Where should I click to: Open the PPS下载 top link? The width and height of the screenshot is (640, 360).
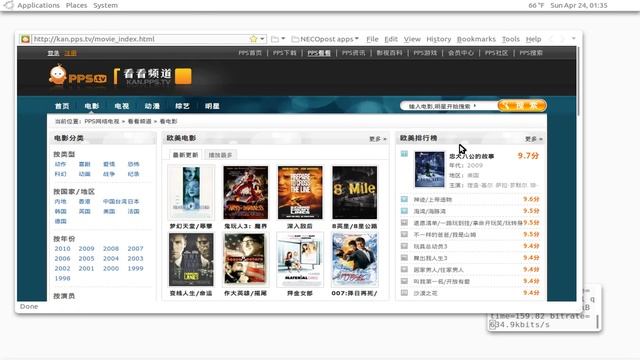click(285, 53)
